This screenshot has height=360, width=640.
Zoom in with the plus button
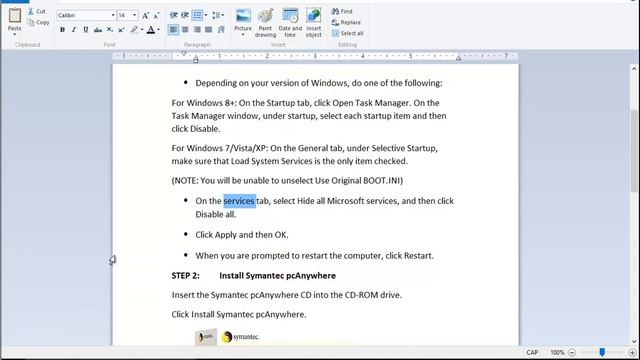pos(632,352)
